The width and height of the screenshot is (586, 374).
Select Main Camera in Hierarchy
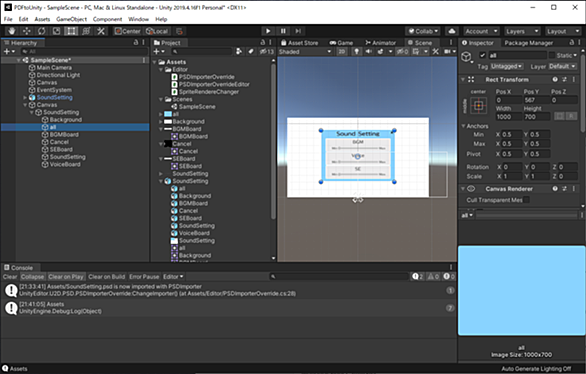point(54,68)
